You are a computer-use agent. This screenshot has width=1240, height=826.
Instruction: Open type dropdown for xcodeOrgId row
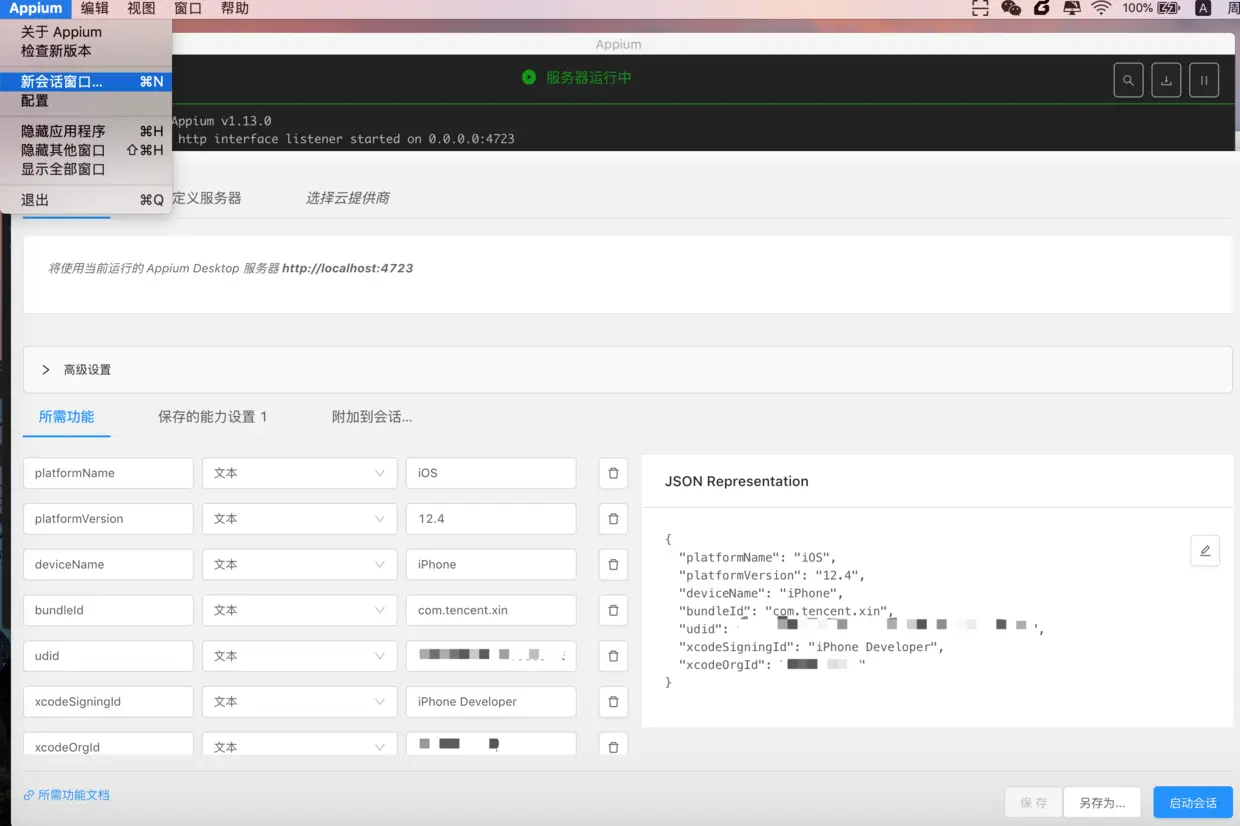(300, 746)
